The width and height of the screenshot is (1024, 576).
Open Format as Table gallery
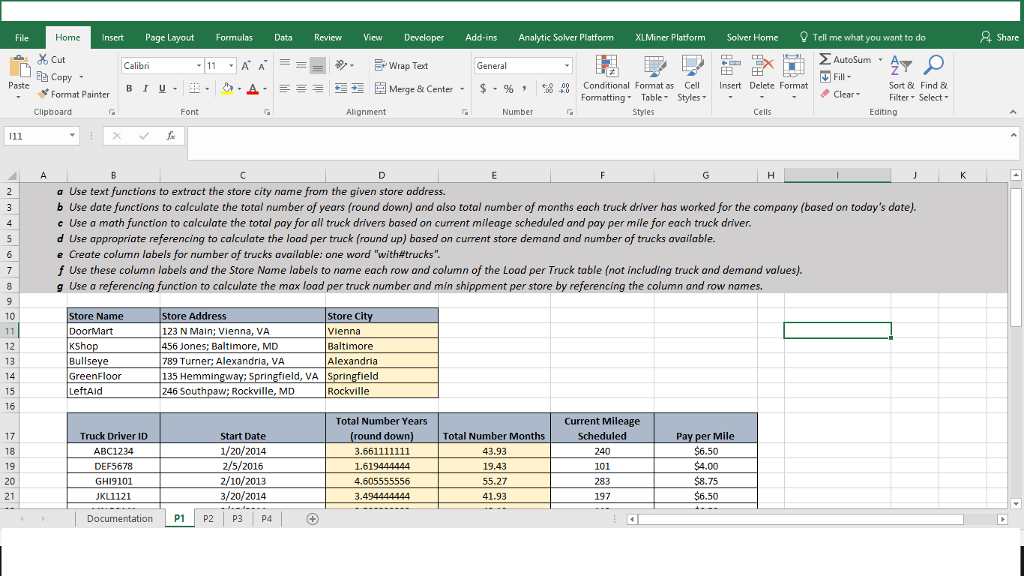click(654, 78)
